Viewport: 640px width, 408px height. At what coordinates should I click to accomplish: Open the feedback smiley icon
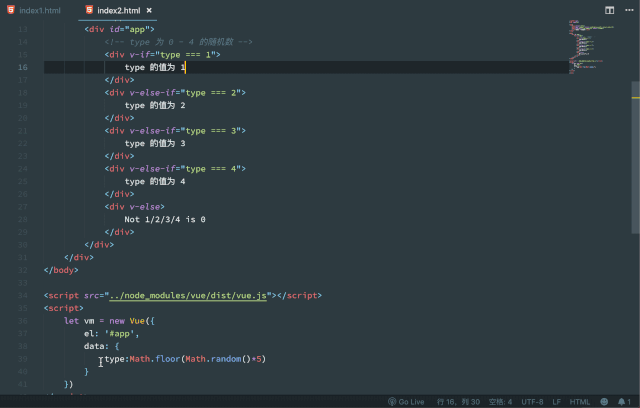tap(604, 402)
